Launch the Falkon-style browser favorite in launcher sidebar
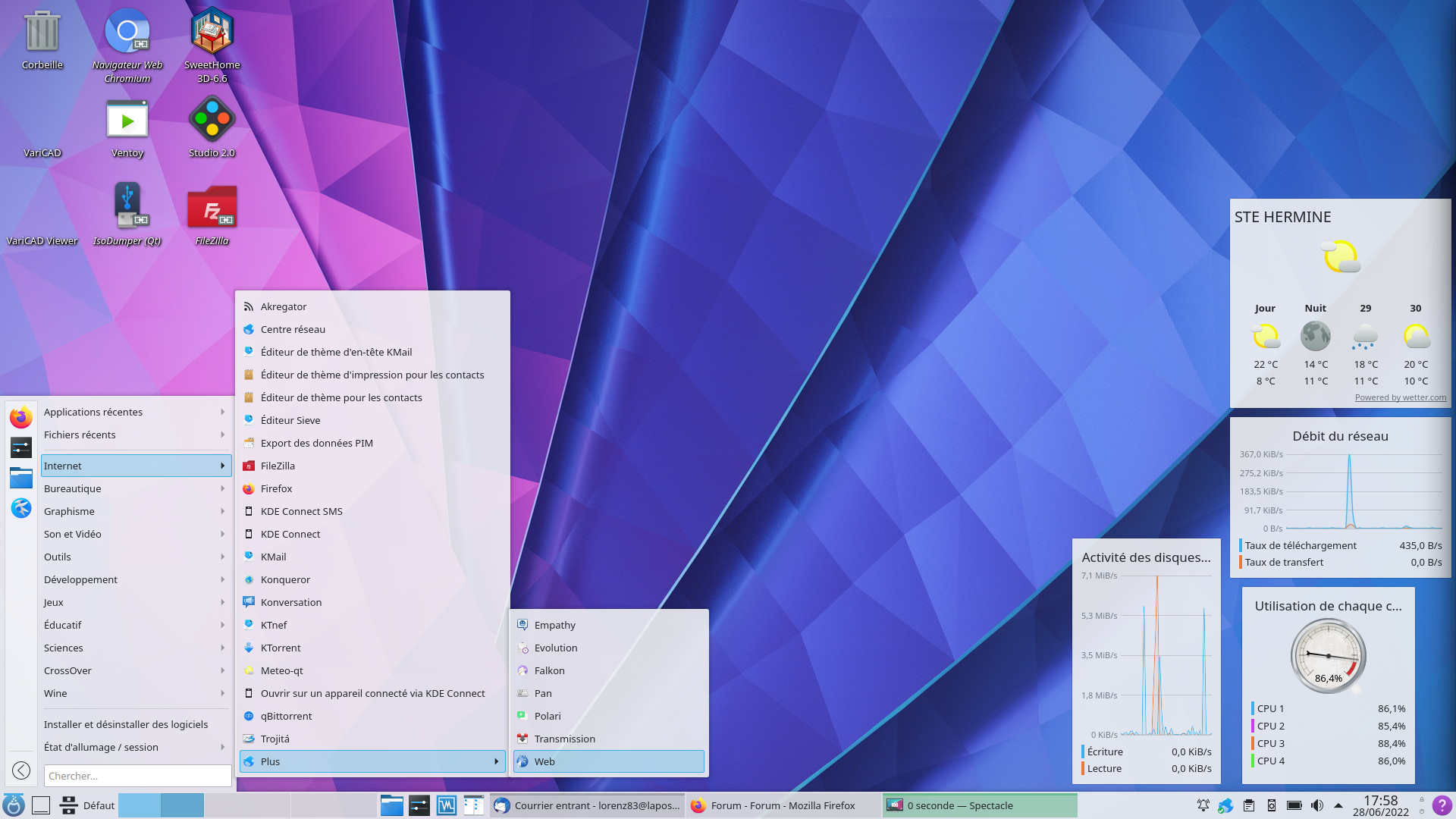The height and width of the screenshot is (819, 1456). (21, 508)
